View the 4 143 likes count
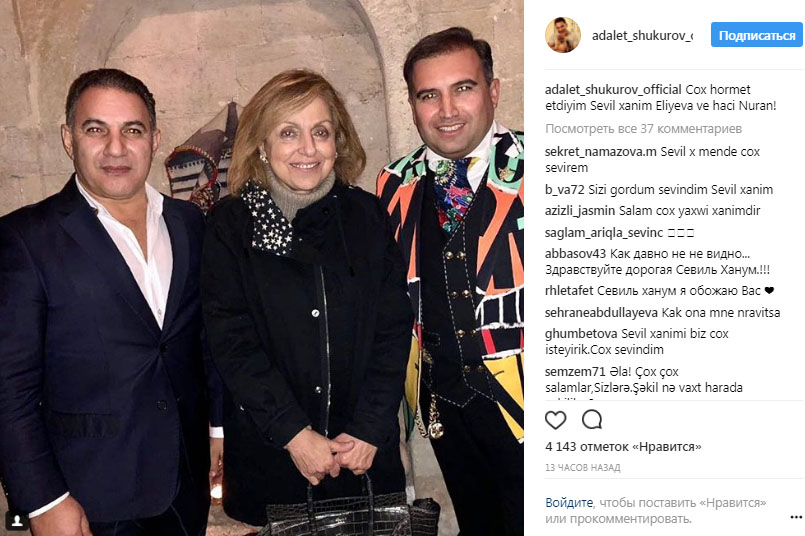 623,447
